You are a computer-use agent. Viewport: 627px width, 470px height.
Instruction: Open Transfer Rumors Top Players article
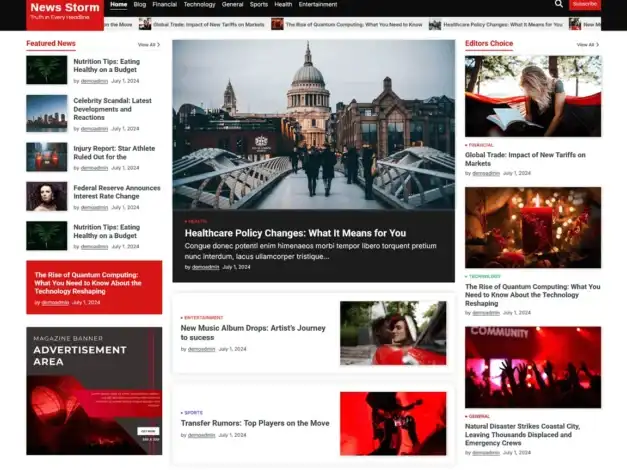[255, 423]
